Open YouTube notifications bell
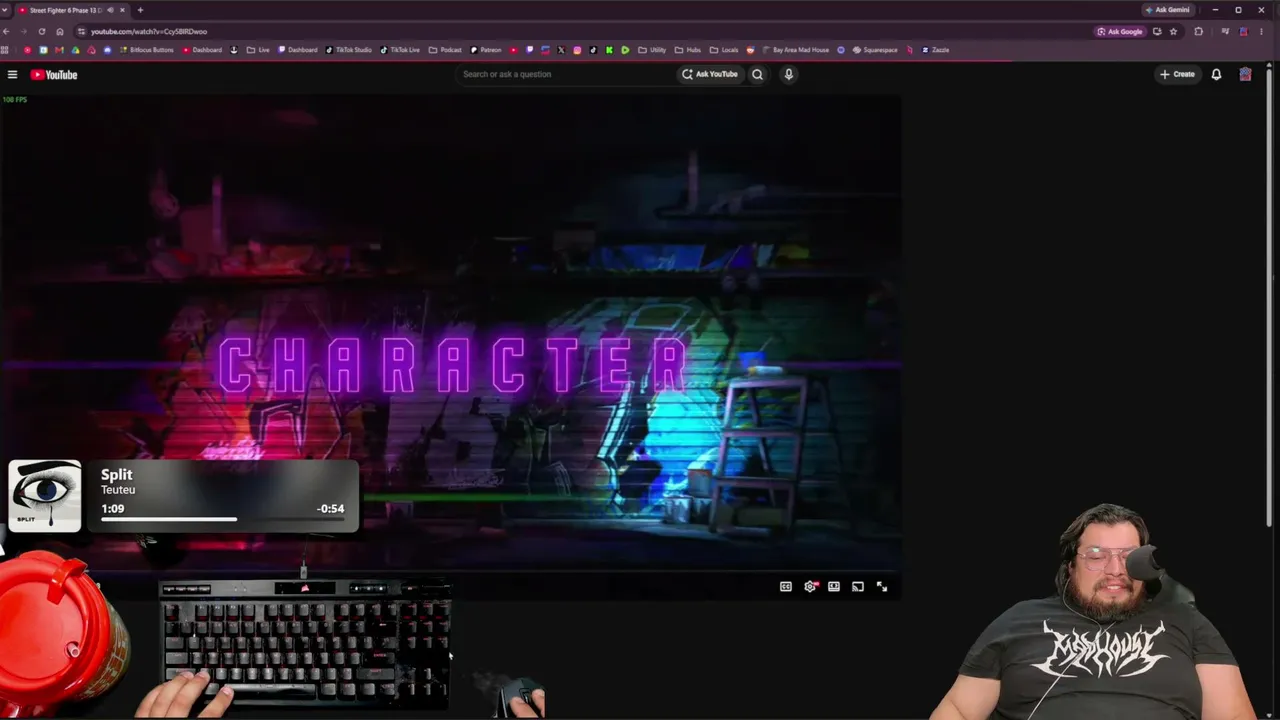The width and height of the screenshot is (1280, 720). (x=1216, y=74)
